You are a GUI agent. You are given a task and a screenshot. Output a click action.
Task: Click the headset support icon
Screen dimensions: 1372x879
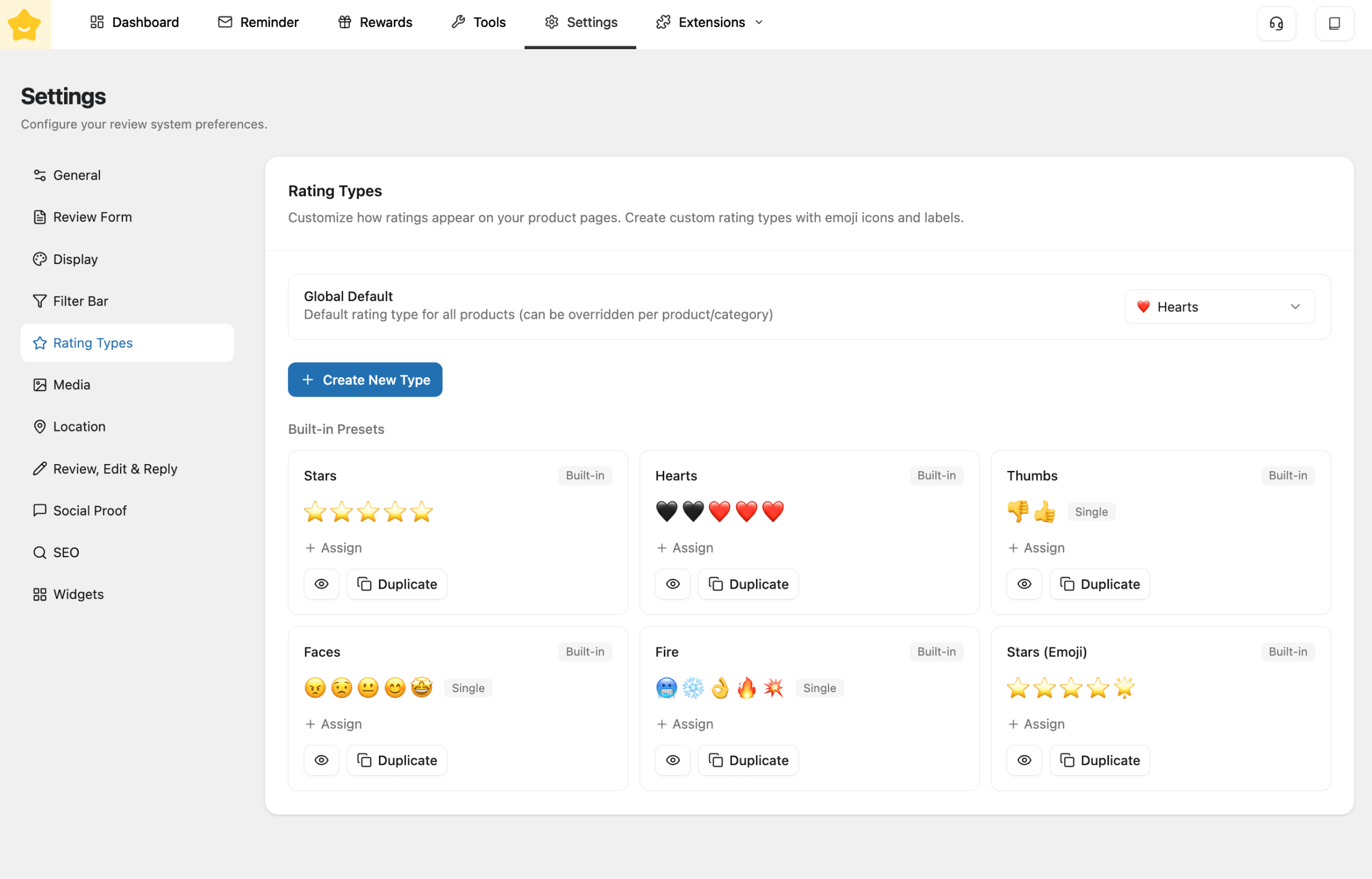[x=1276, y=23]
